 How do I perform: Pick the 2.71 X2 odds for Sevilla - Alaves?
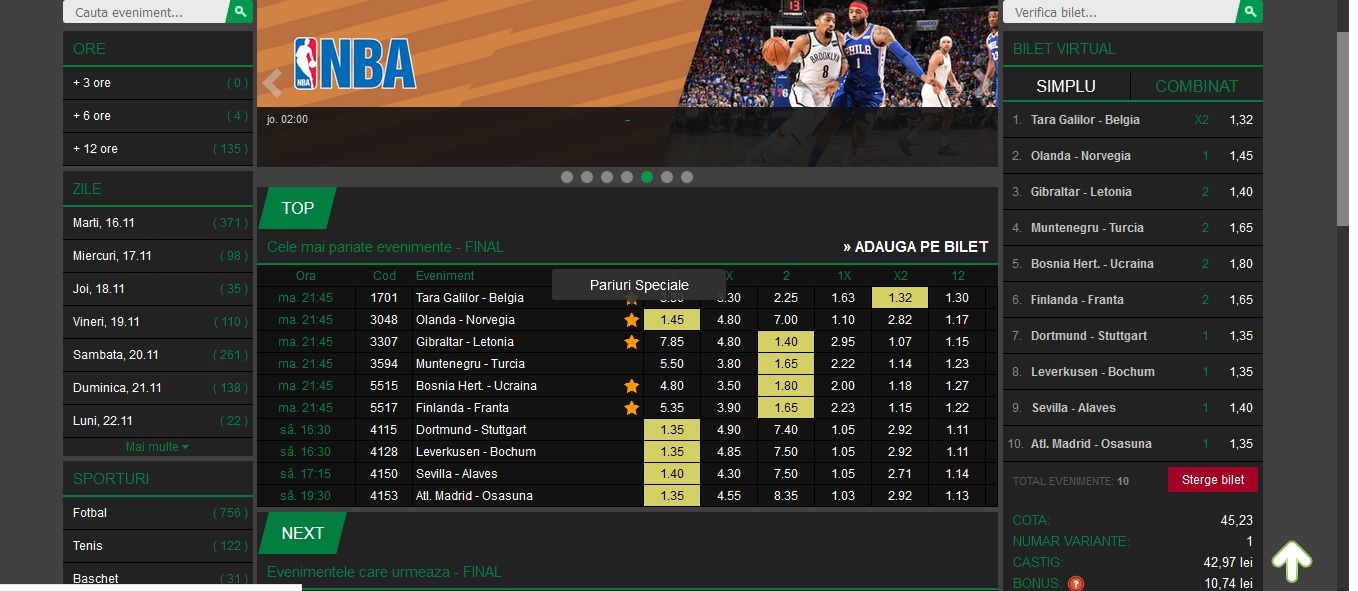point(900,474)
